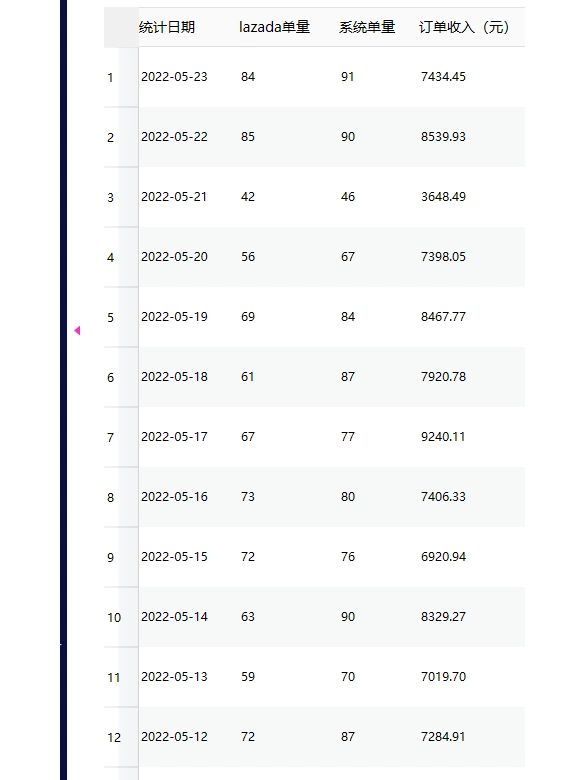This screenshot has width=585, height=780.
Task: Click order income value 8329.27
Action: [x=443, y=617]
